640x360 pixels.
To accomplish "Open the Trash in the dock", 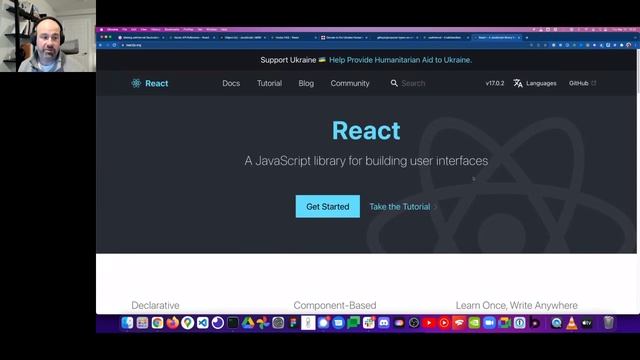I will tap(609, 323).
